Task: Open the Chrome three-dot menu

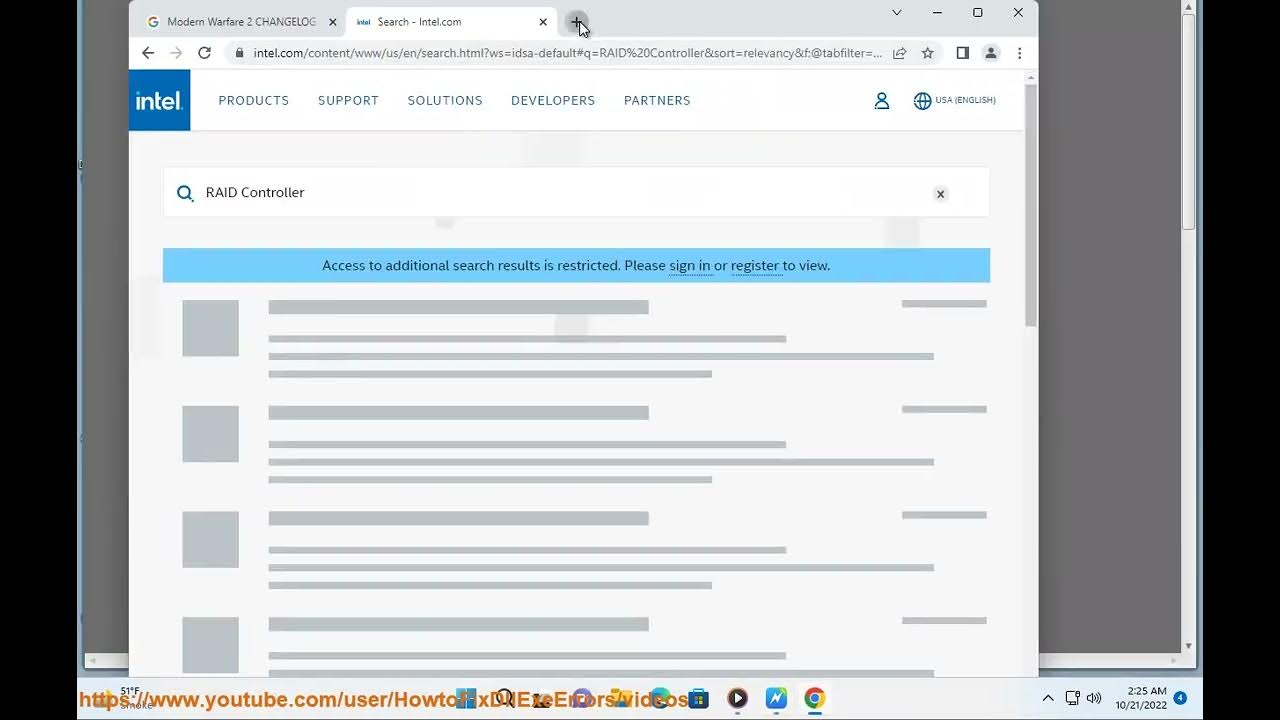Action: click(x=1019, y=53)
